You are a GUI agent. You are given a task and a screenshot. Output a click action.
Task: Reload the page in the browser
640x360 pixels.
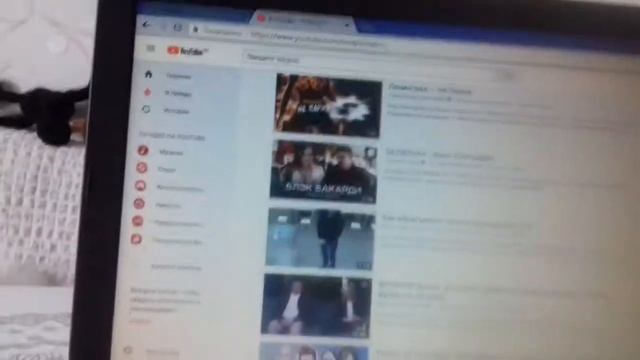[178, 27]
